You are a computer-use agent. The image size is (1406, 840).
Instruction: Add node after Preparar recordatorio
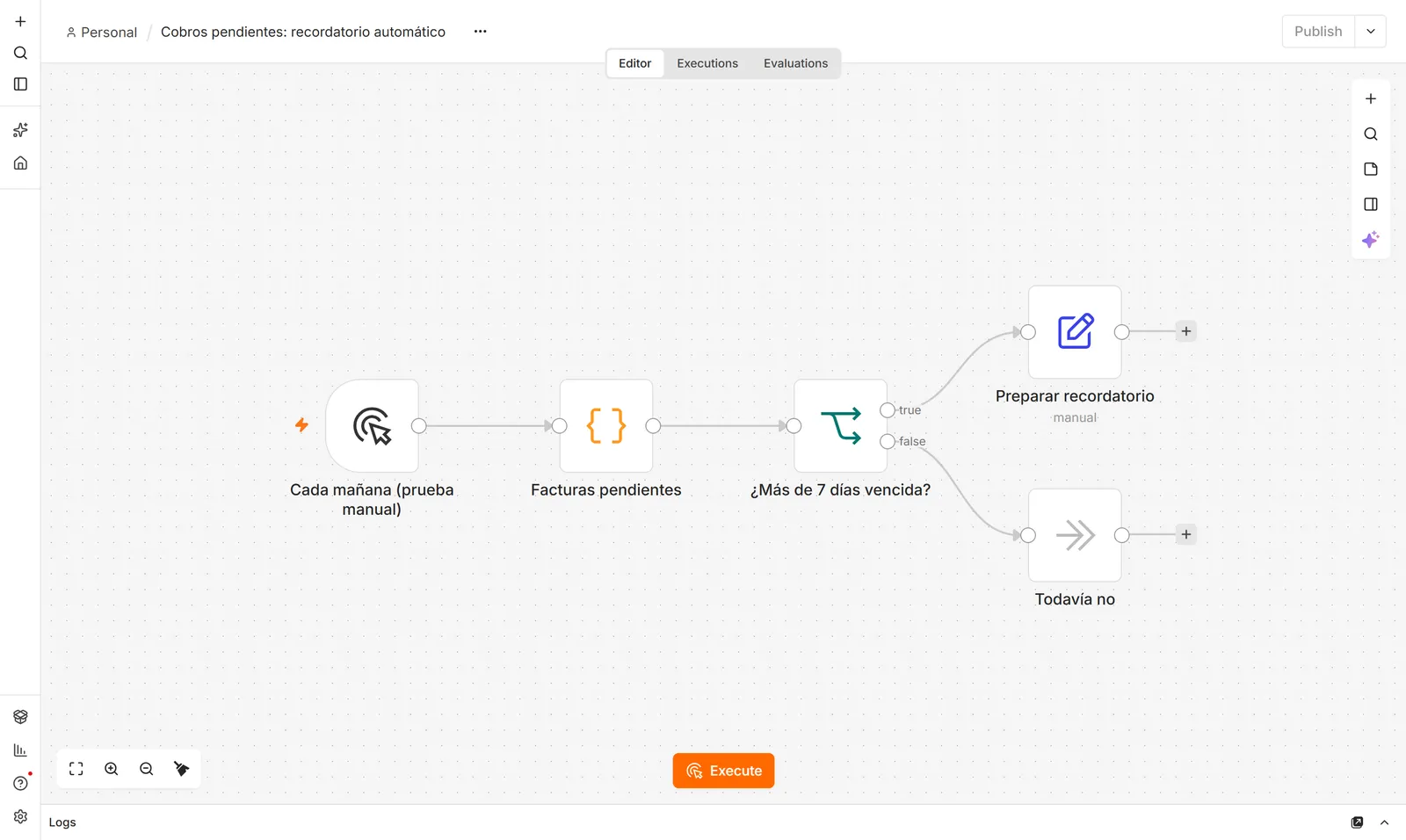(x=1186, y=331)
